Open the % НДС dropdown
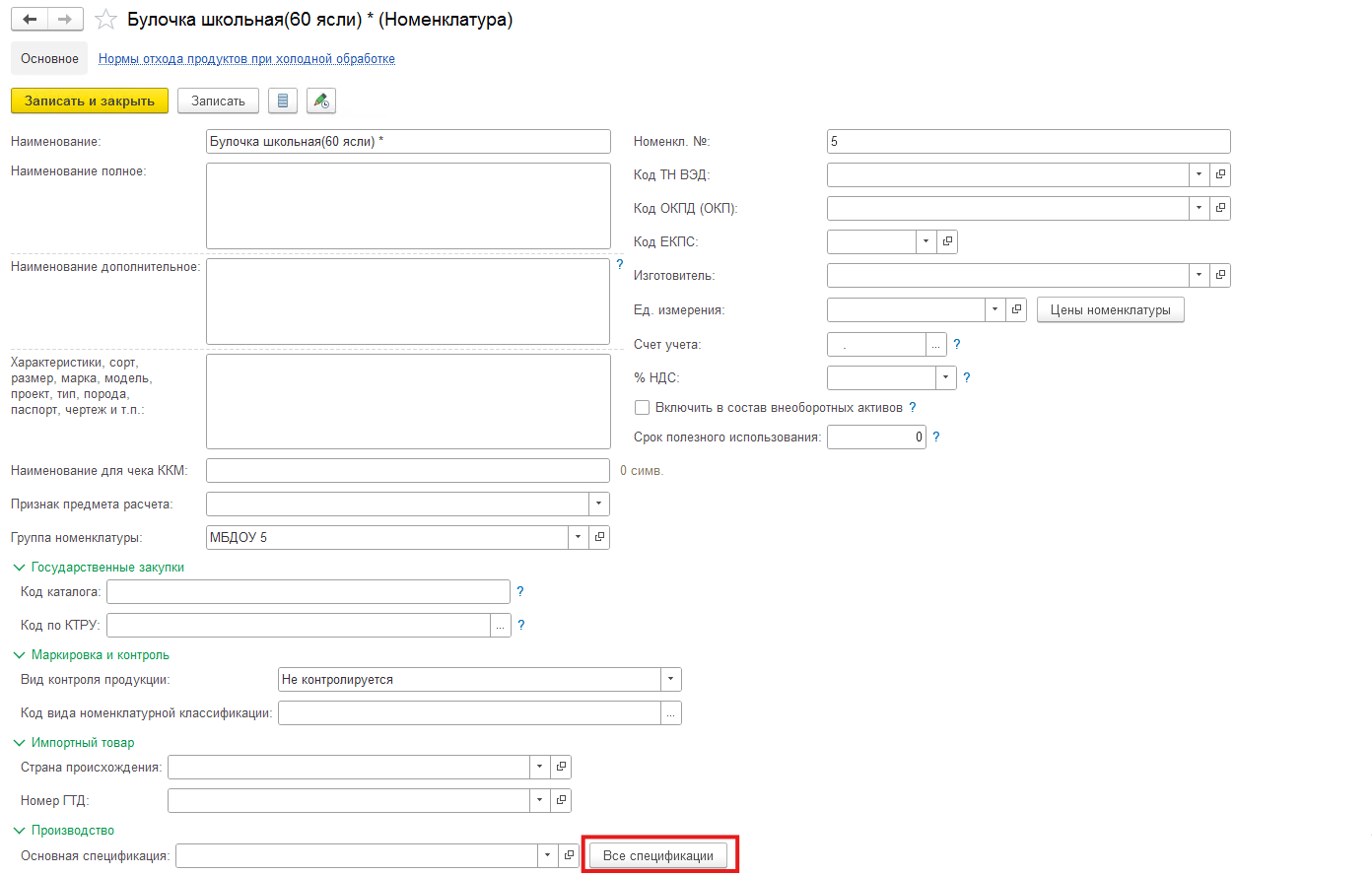This screenshot has height=875, width=1372. pyautogui.click(x=945, y=377)
